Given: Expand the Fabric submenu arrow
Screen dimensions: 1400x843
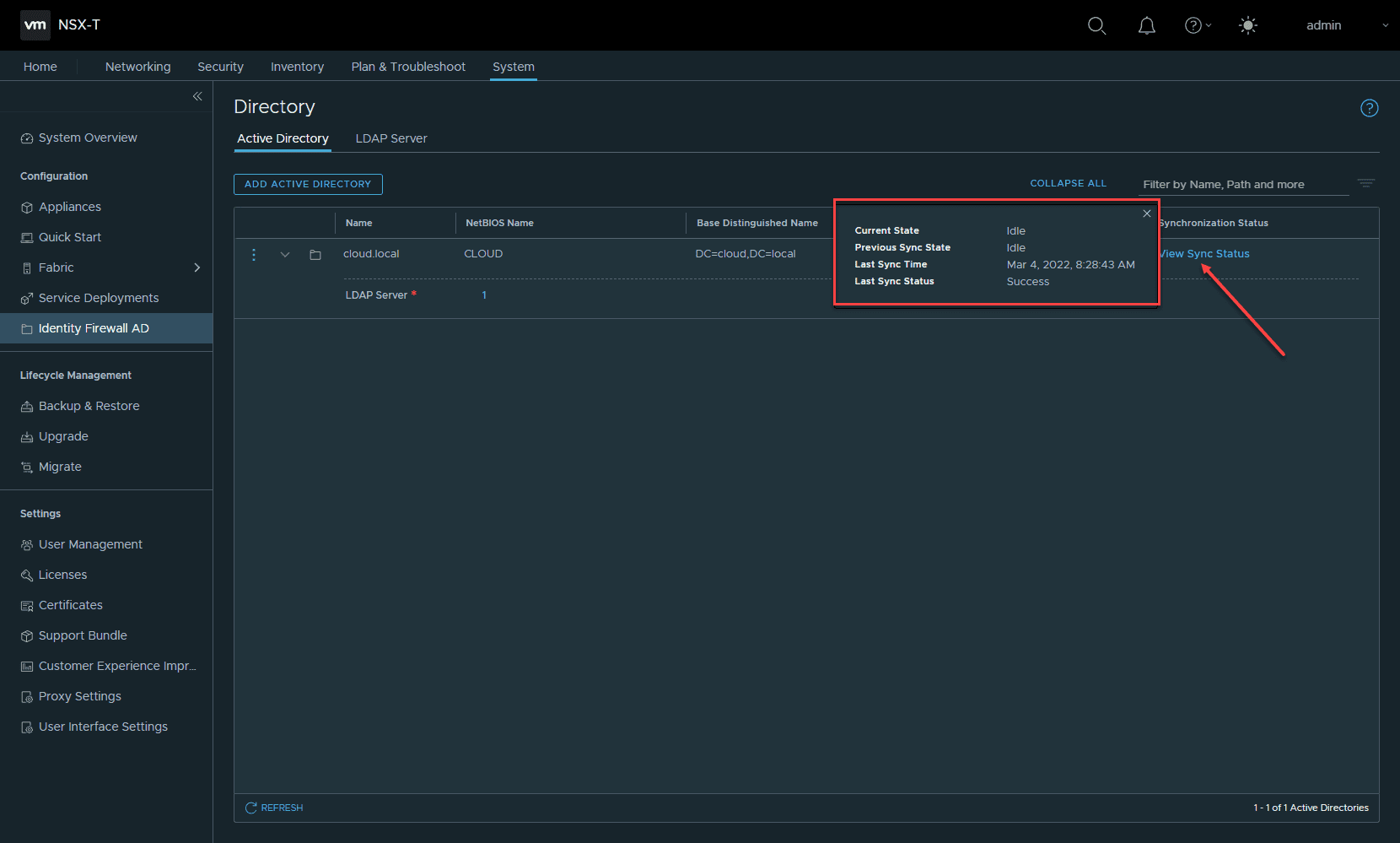Looking at the screenshot, I should (x=197, y=267).
